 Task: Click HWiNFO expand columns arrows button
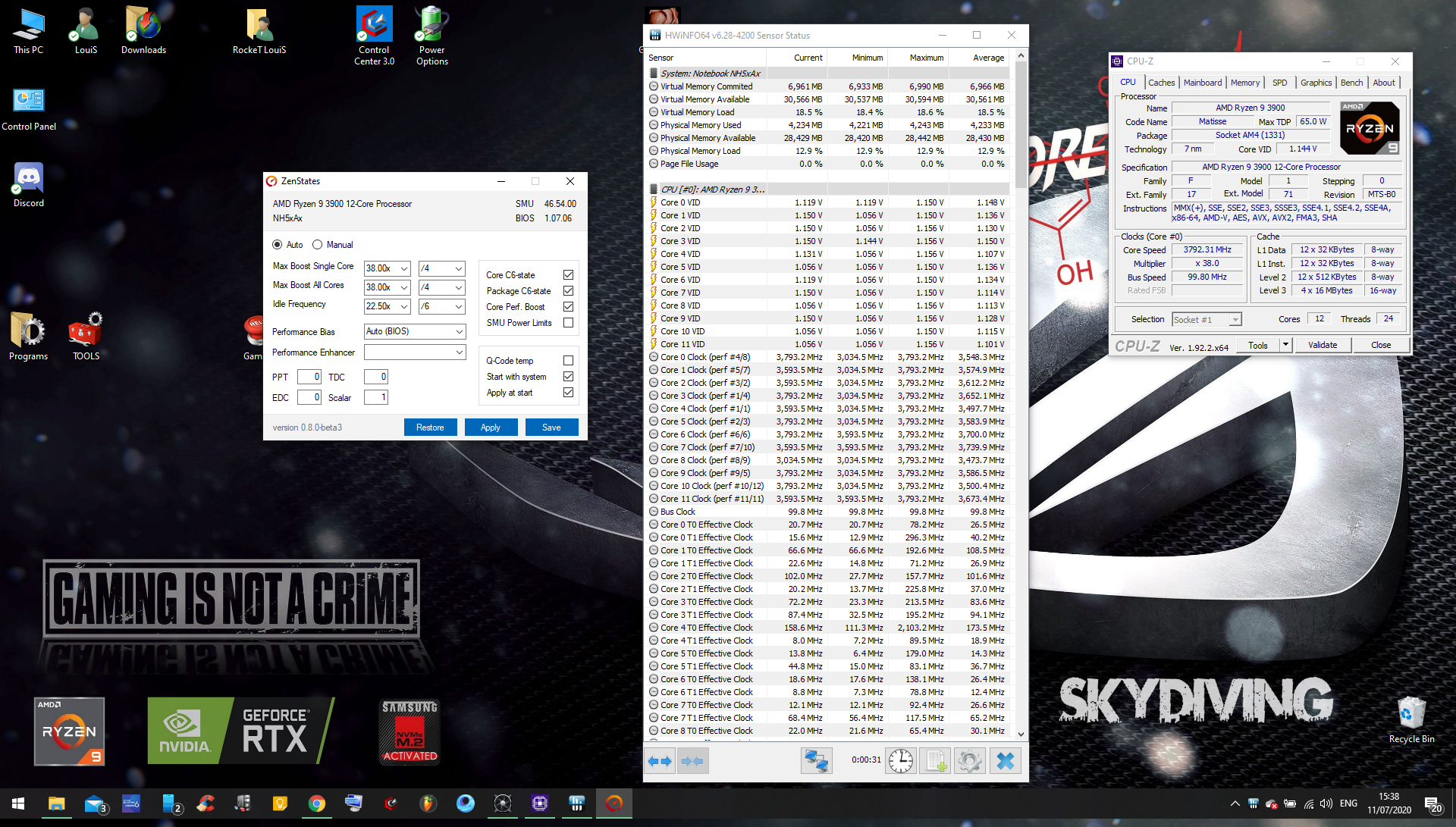661,761
